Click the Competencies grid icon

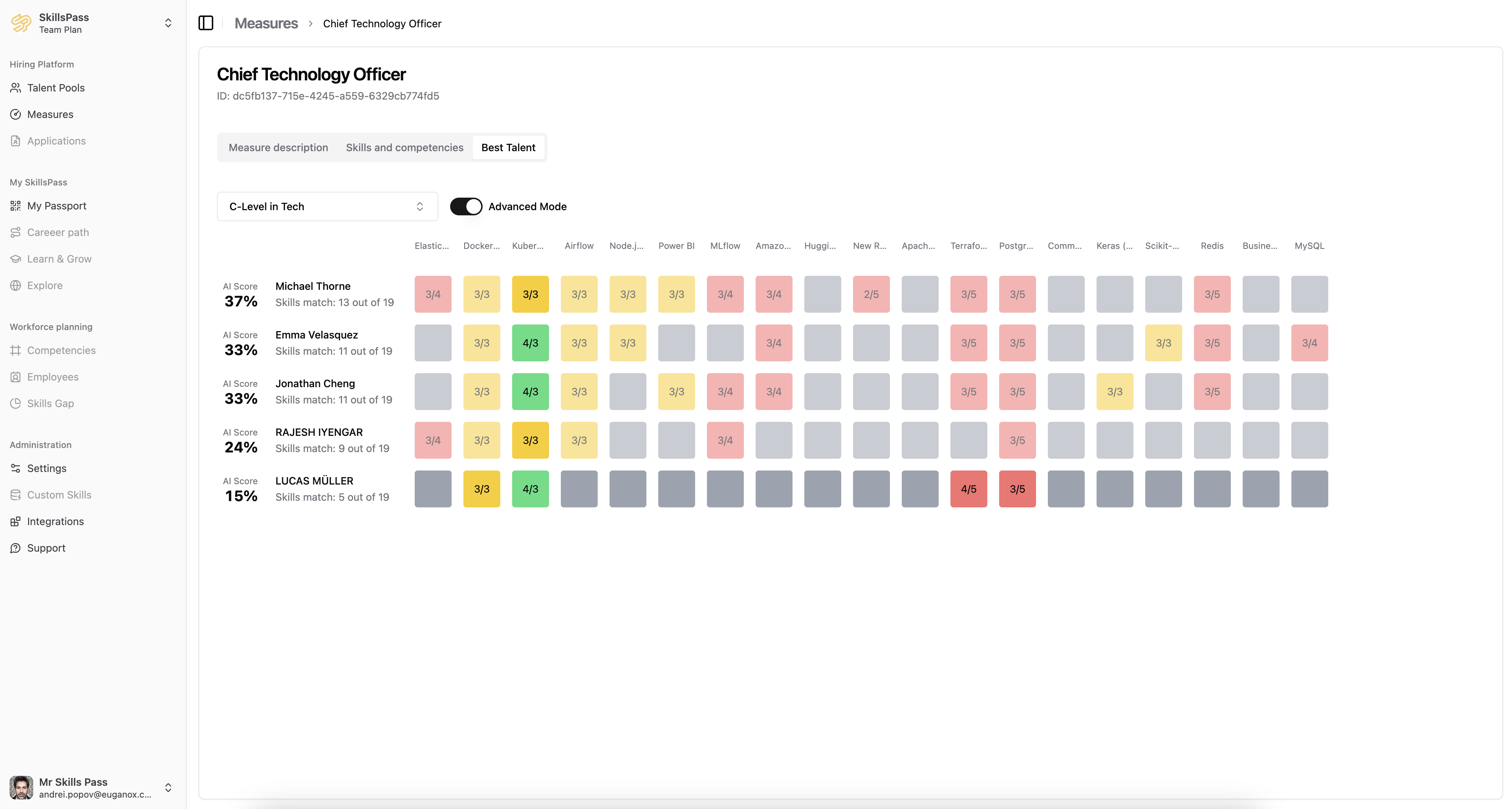(x=16, y=350)
